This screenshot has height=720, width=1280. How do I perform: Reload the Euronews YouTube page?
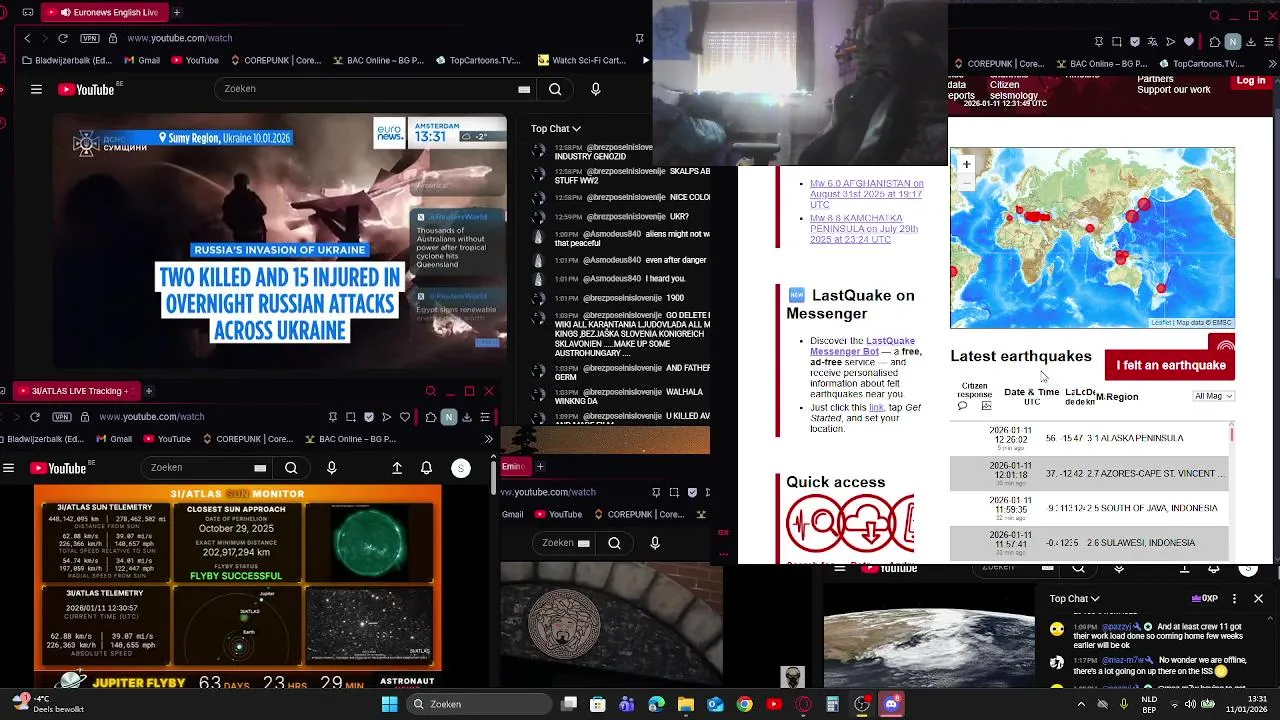63,38
